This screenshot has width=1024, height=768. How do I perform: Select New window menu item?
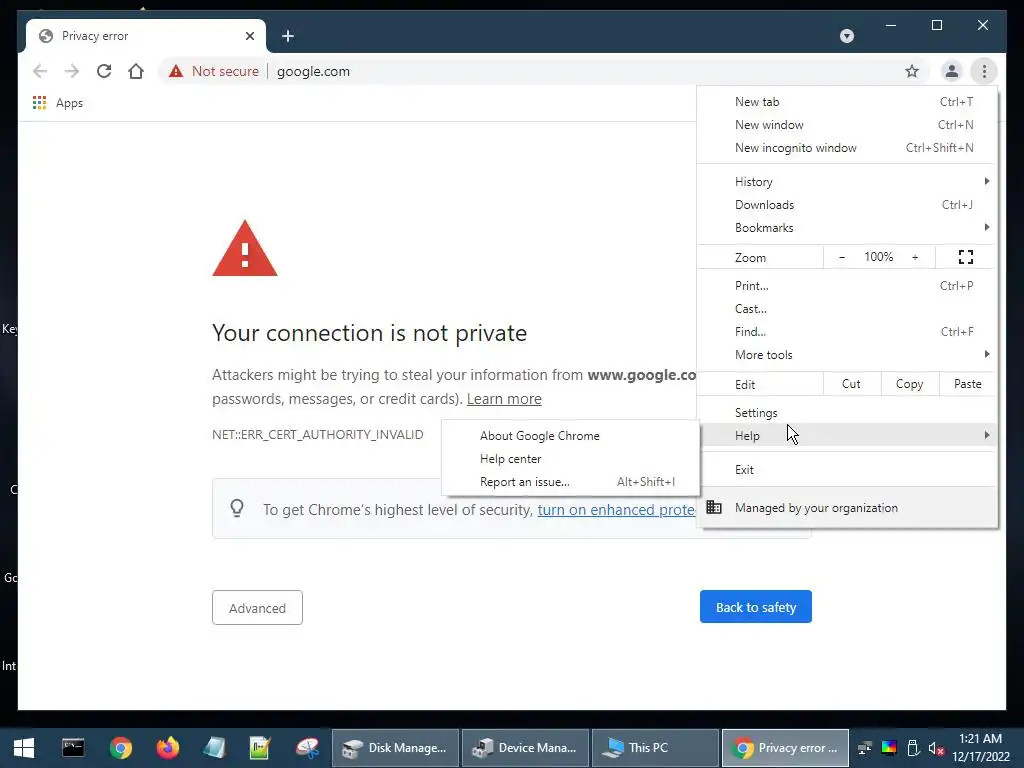847,125
